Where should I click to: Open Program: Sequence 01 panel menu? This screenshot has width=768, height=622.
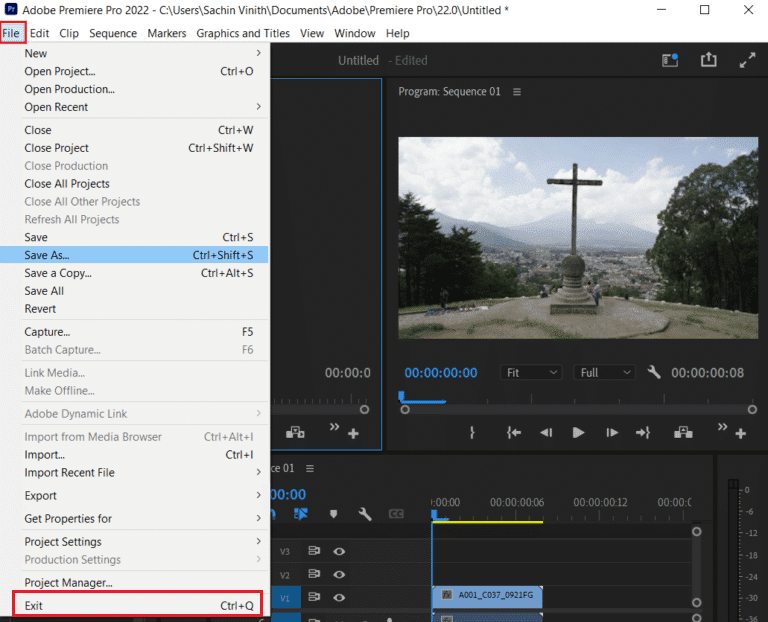(x=517, y=92)
